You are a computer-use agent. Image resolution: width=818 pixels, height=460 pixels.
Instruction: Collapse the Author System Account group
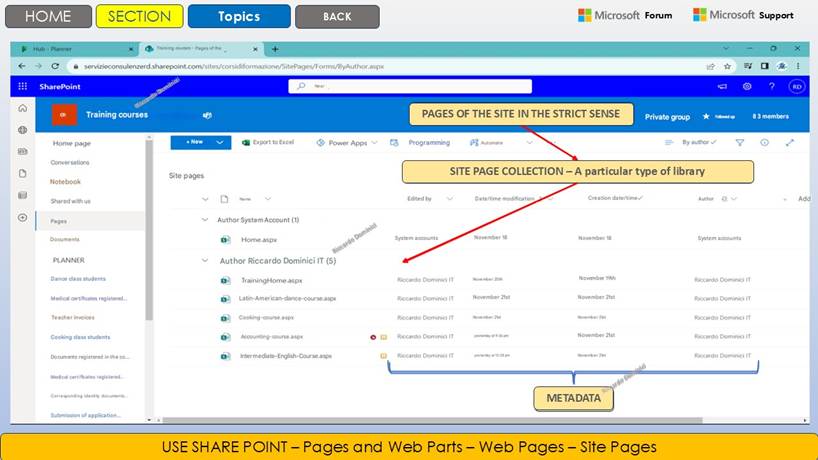tap(206, 220)
